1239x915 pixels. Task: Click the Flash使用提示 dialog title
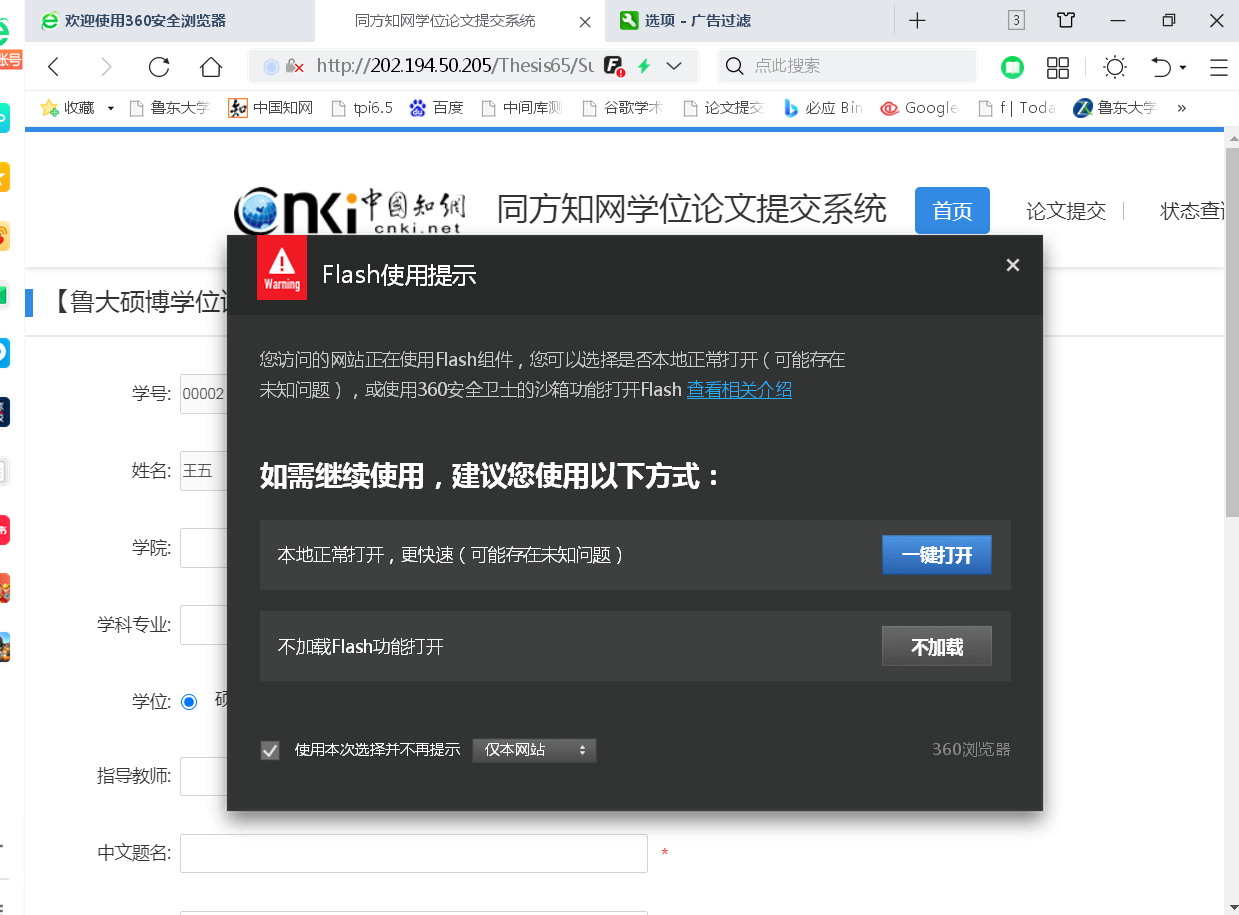399,275
